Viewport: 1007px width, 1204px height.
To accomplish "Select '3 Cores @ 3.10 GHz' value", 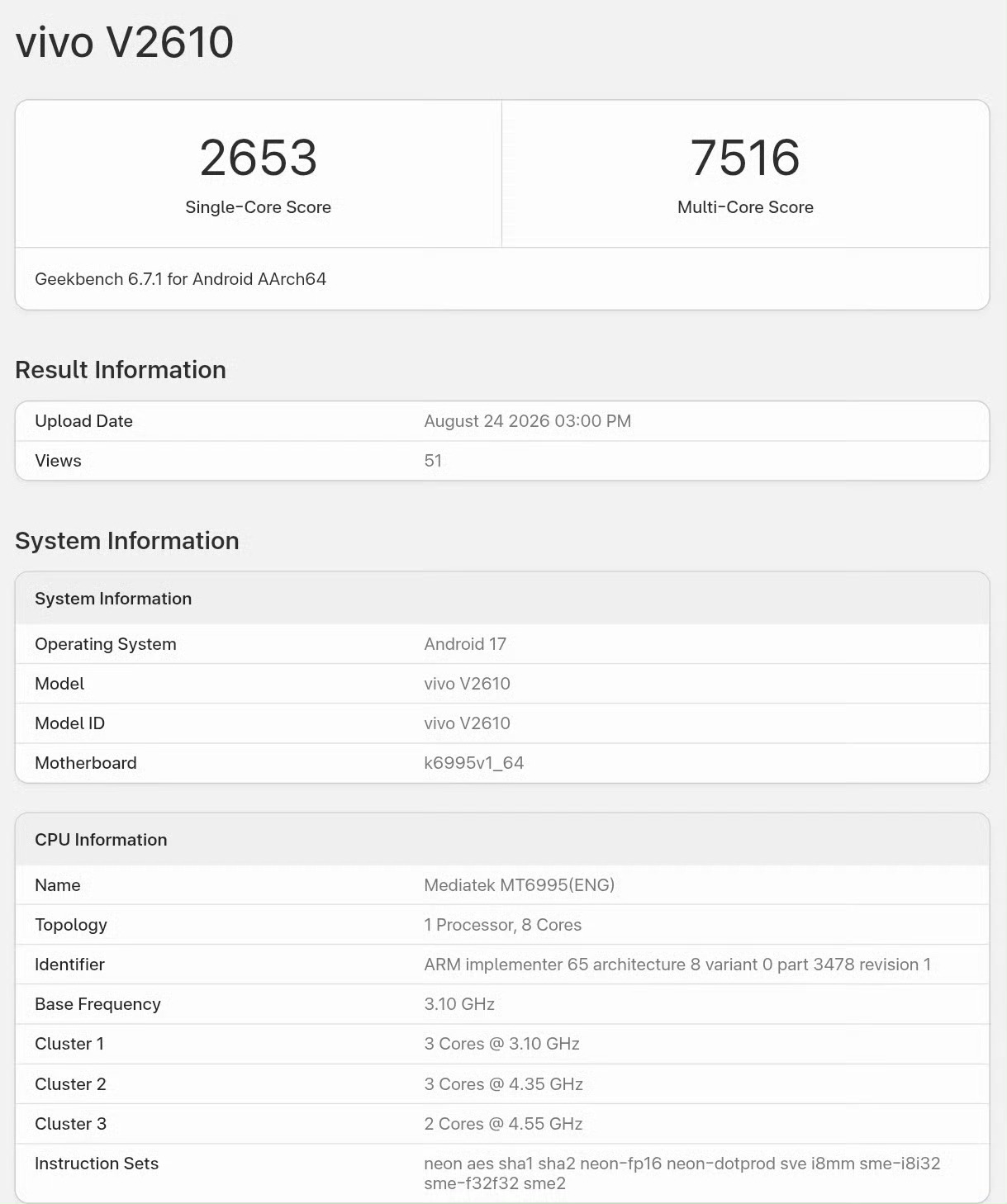I will [501, 1044].
